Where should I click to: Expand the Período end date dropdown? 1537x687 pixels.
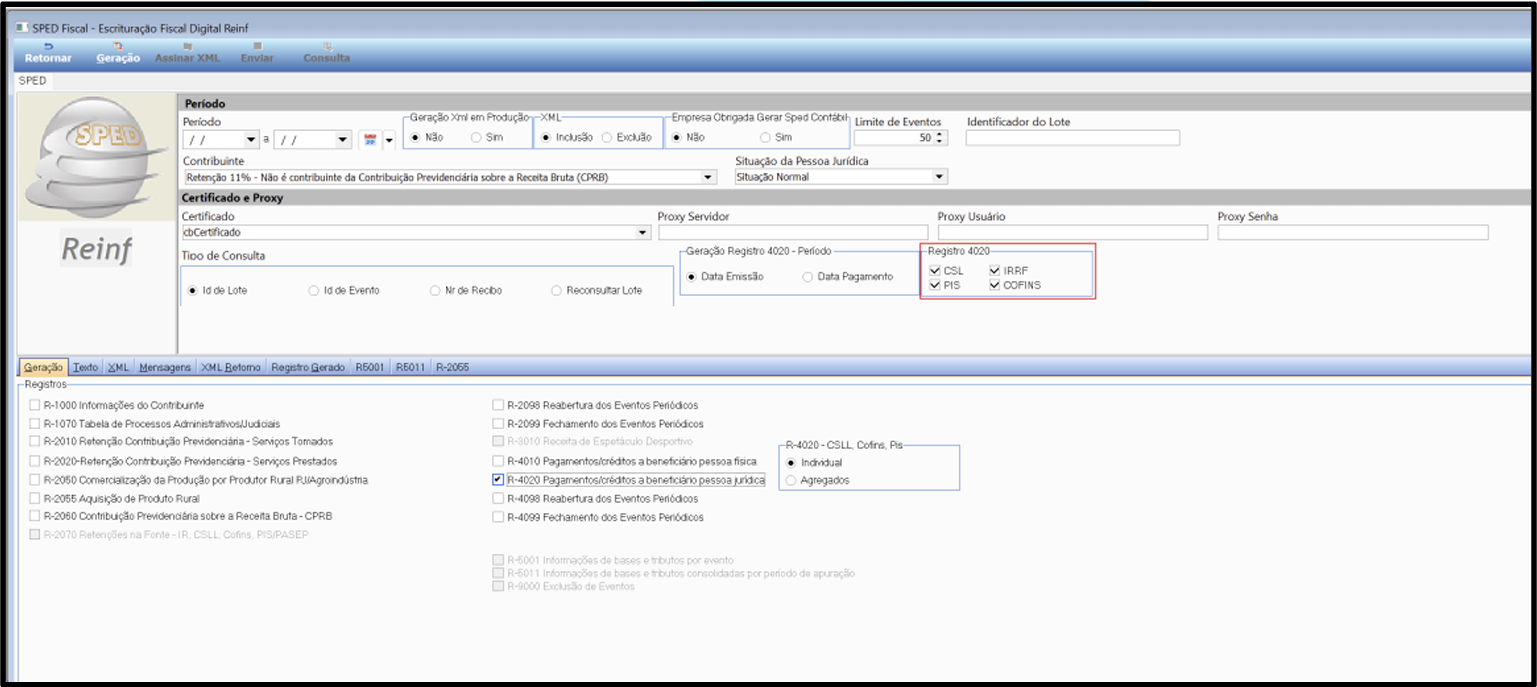(x=343, y=140)
